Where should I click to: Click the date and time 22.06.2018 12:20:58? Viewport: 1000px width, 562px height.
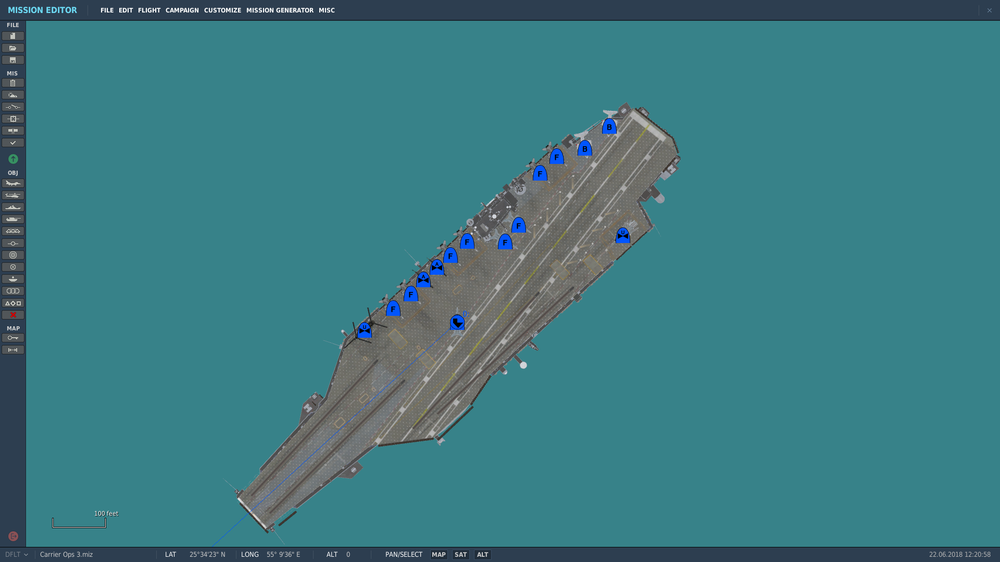[960, 554]
